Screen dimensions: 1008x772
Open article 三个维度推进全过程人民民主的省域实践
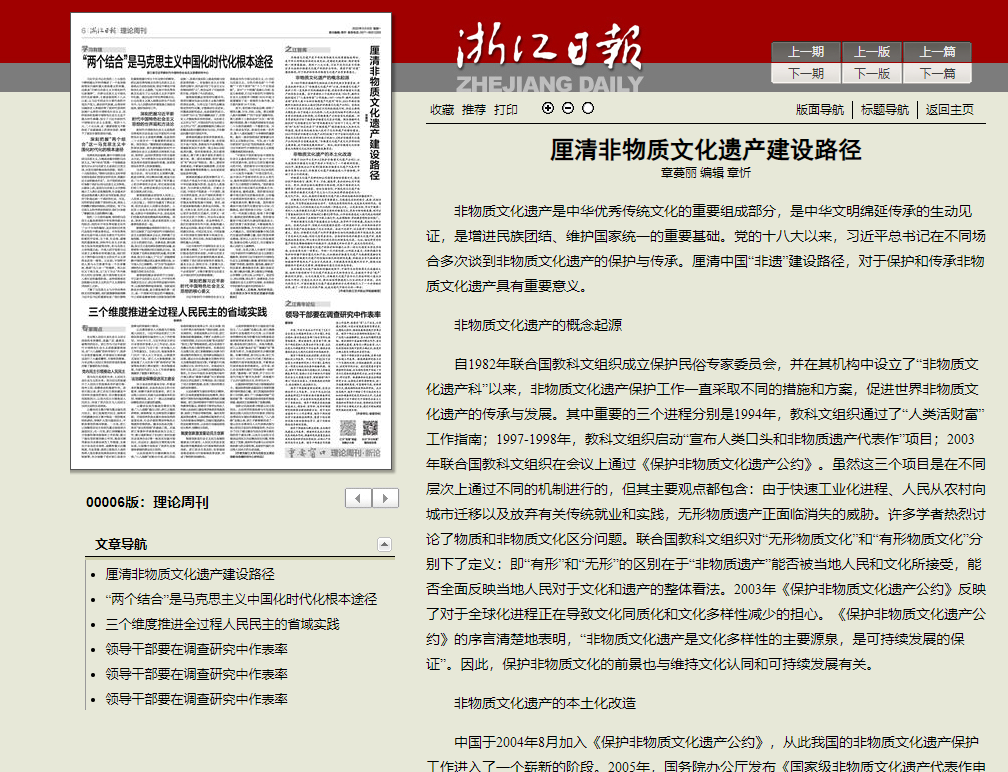[222, 624]
